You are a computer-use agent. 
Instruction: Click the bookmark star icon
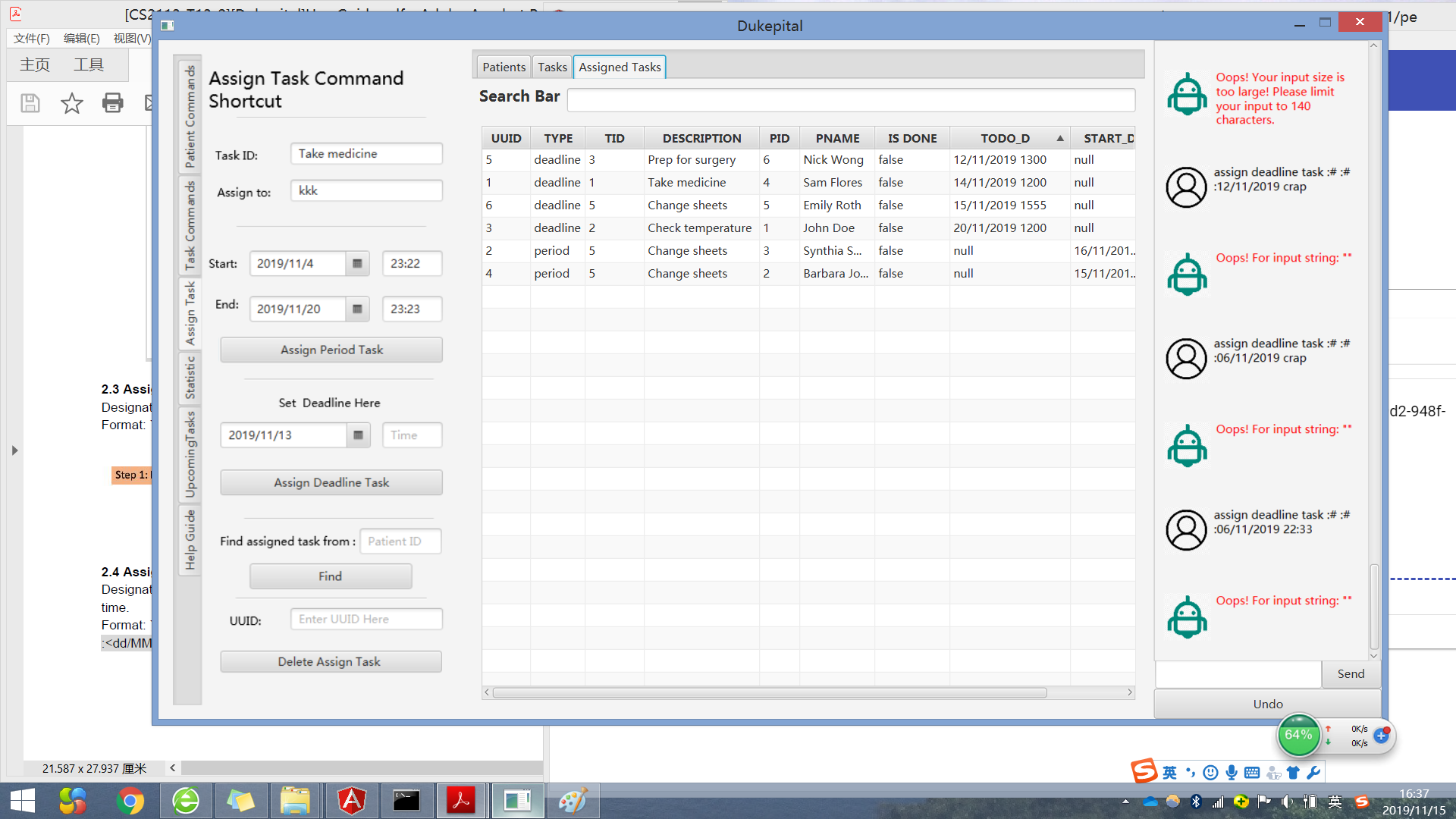(72, 103)
